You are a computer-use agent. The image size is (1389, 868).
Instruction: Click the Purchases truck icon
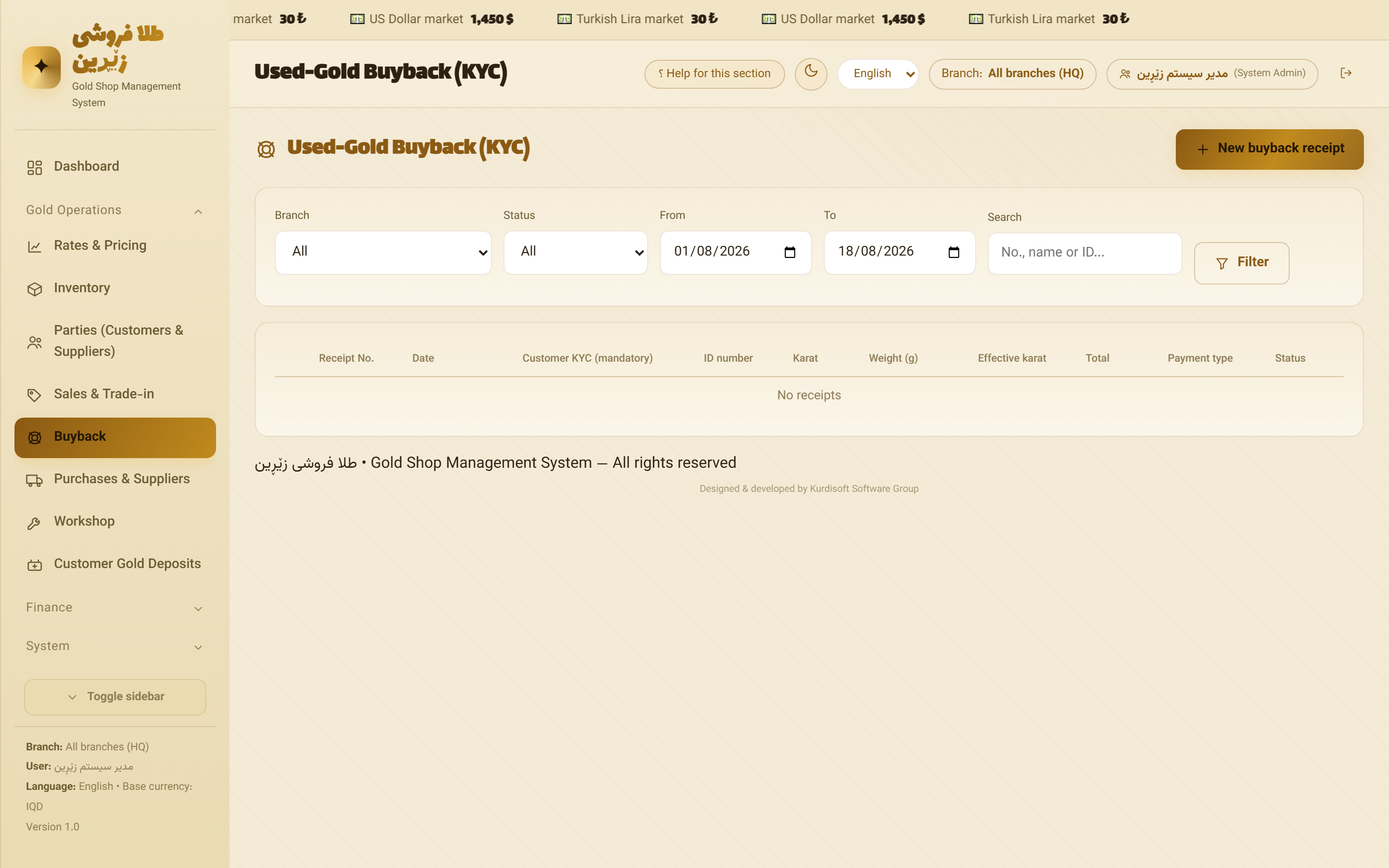(x=34, y=480)
